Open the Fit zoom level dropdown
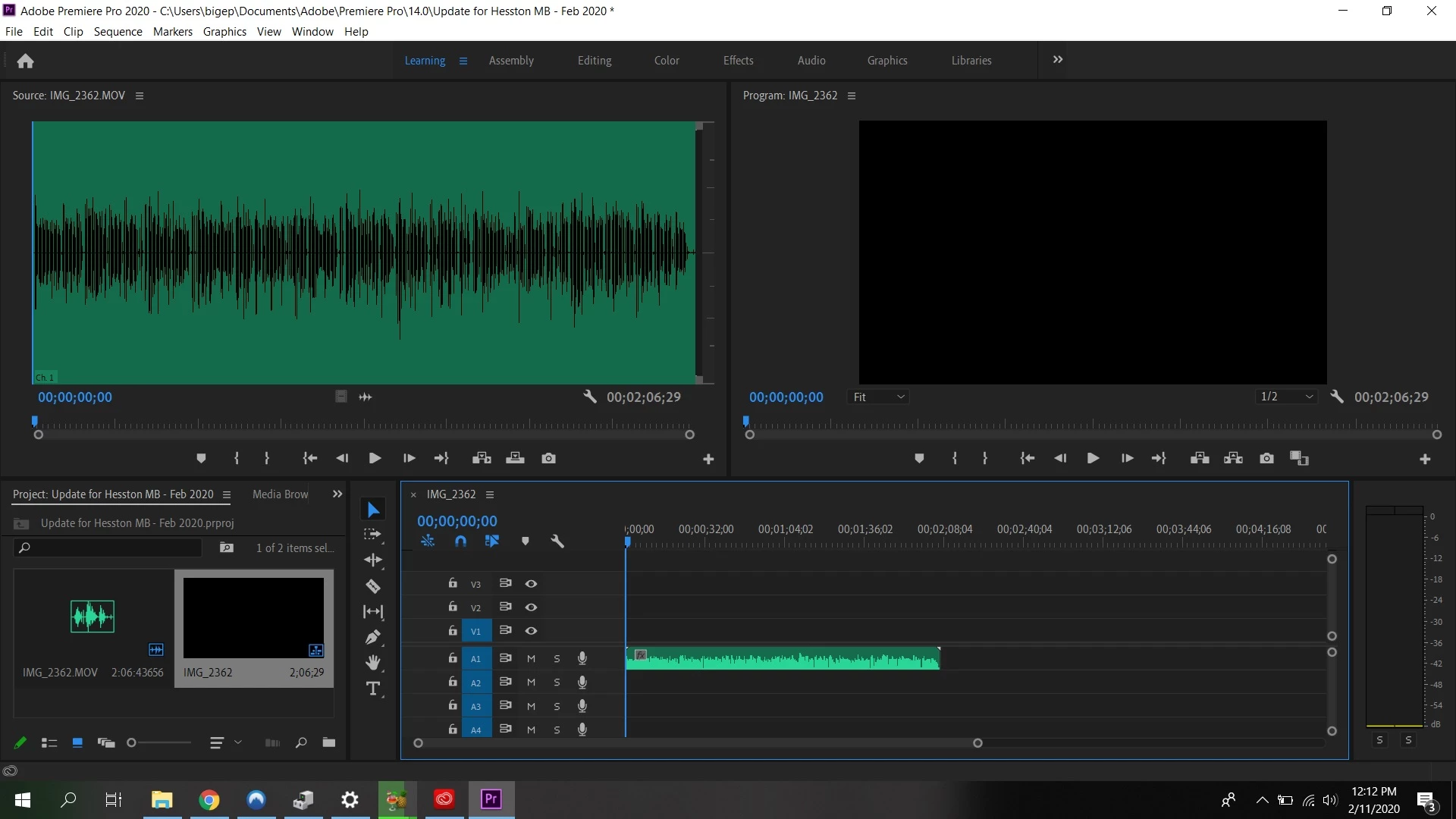1456x819 pixels. pyautogui.click(x=878, y=397)
